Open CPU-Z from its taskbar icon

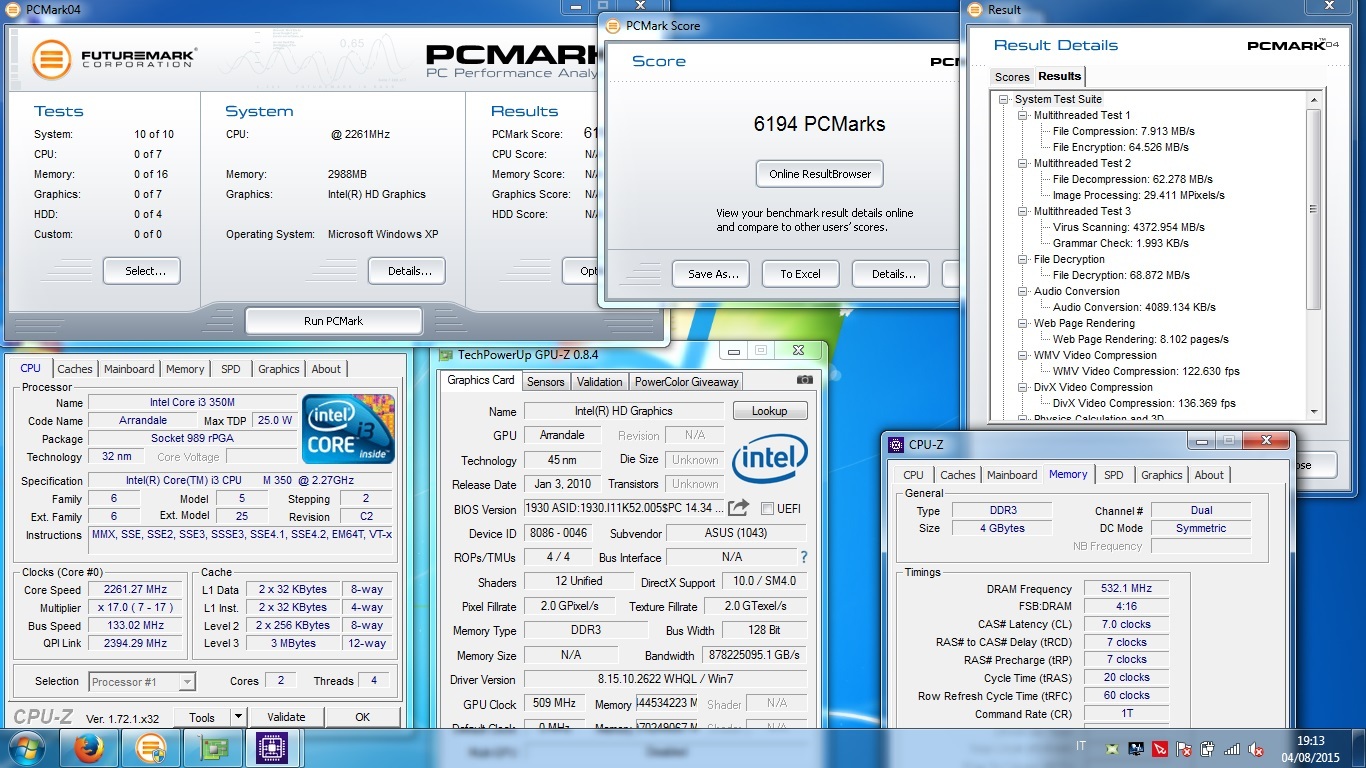[x=272, y=748]
